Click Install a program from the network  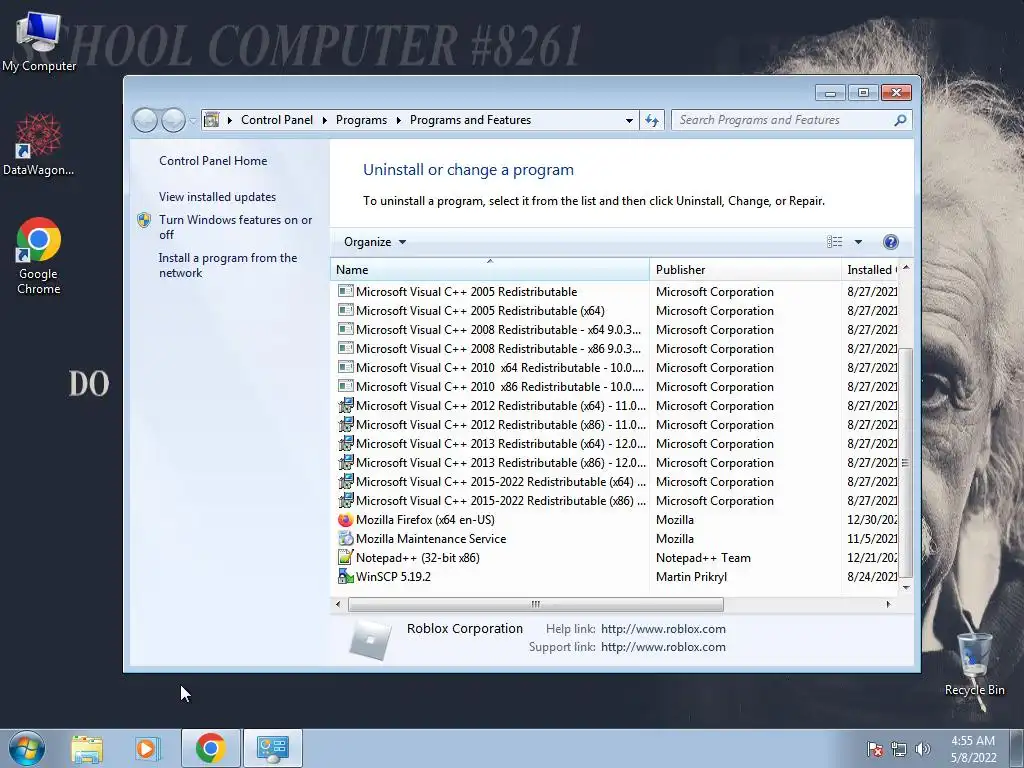[227, 265]
